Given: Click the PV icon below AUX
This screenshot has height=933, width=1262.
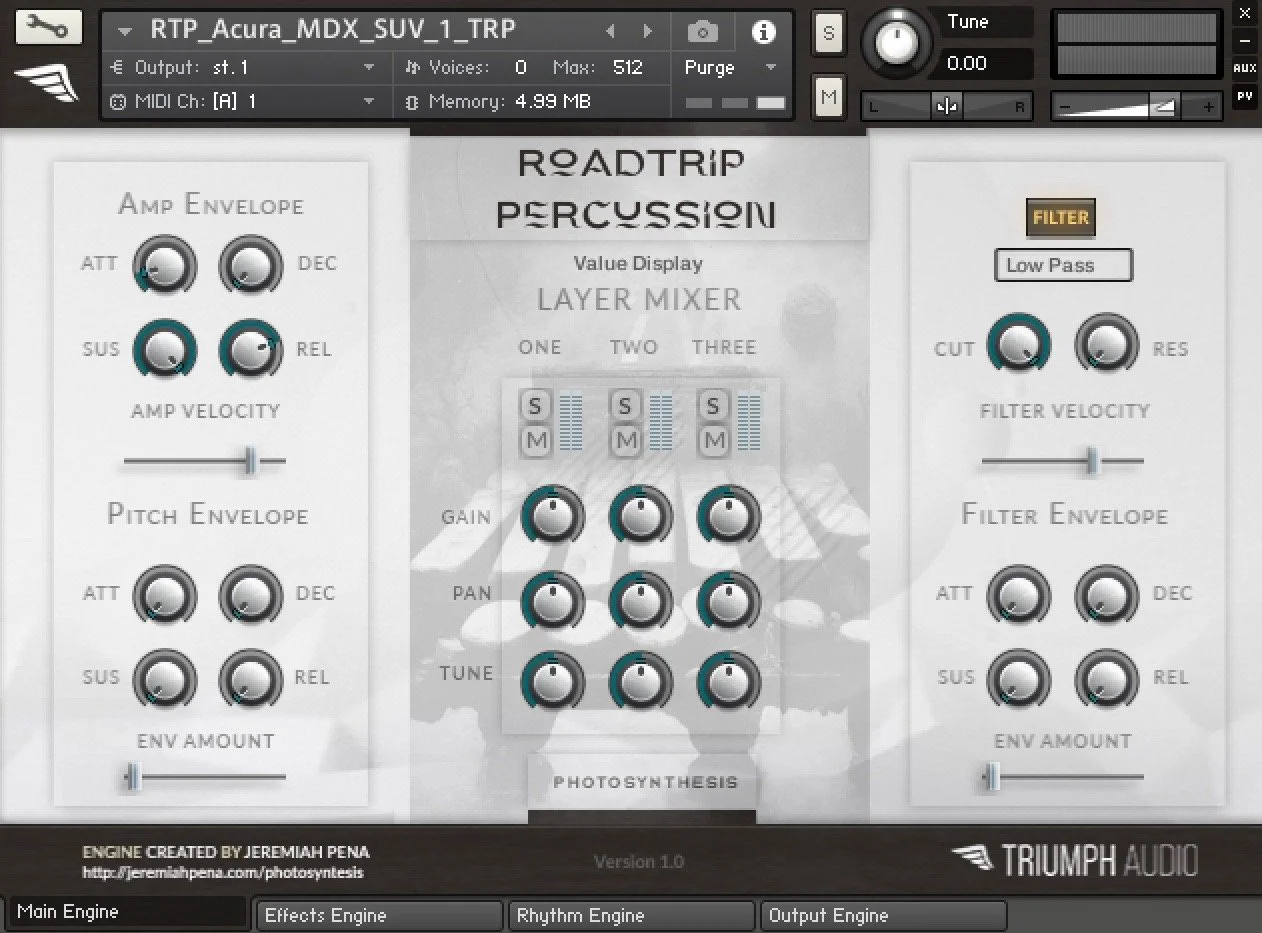Looking at the screenshot, I should tap(1246, 96).
